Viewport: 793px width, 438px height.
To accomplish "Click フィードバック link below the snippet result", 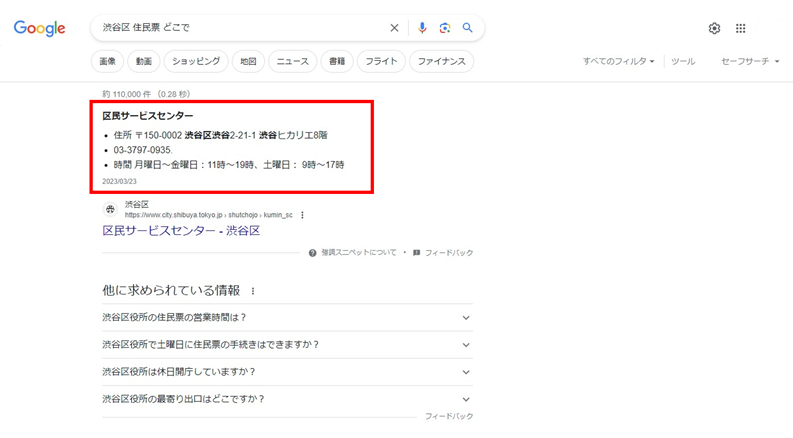I will (449, 252).
